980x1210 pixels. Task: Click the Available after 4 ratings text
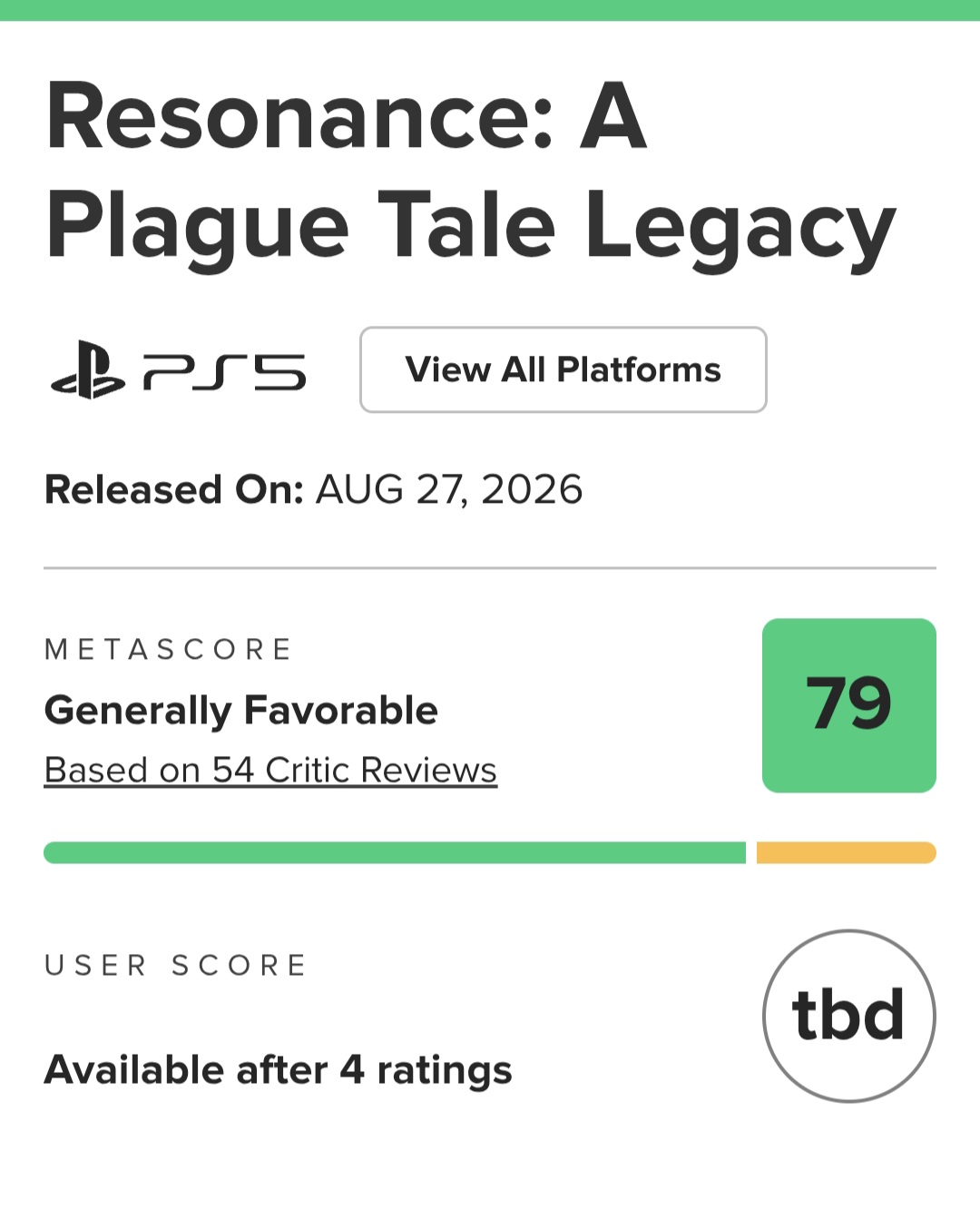278,1070
